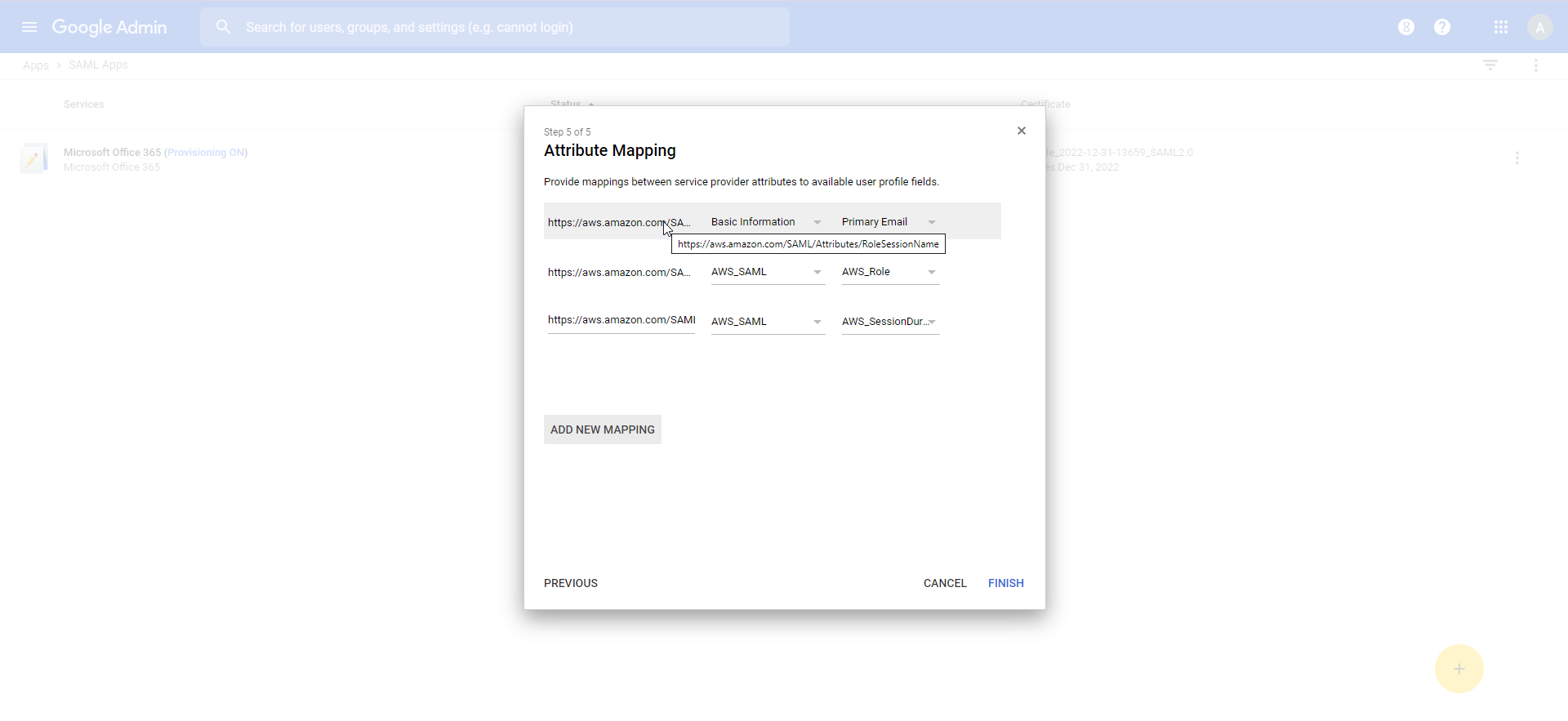The image size is (1568, 721).
Task: Open the Google apps grid
Action: point(1501,27)
